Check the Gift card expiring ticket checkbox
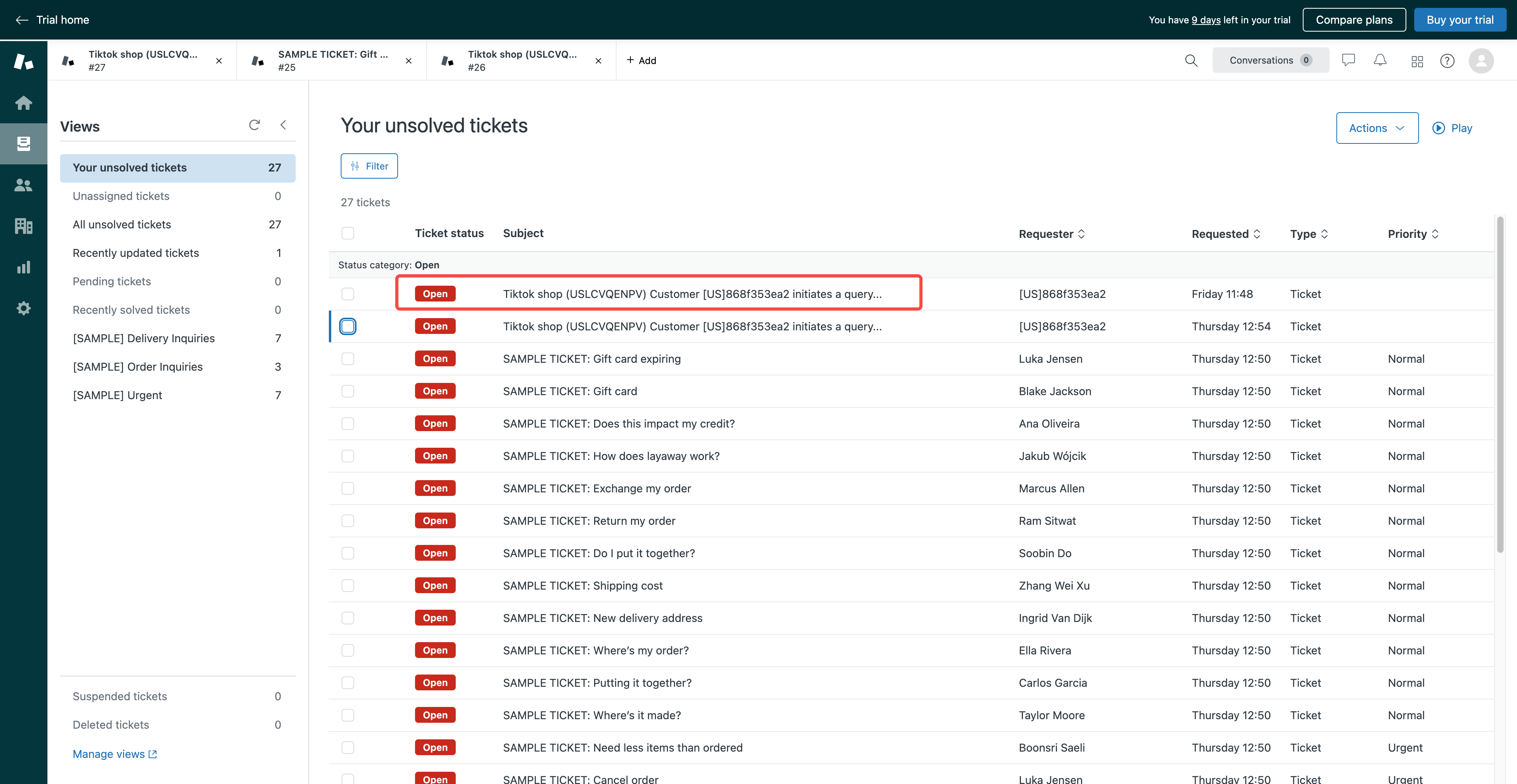This screenshot has width=1517, height=784. point(348,359)
